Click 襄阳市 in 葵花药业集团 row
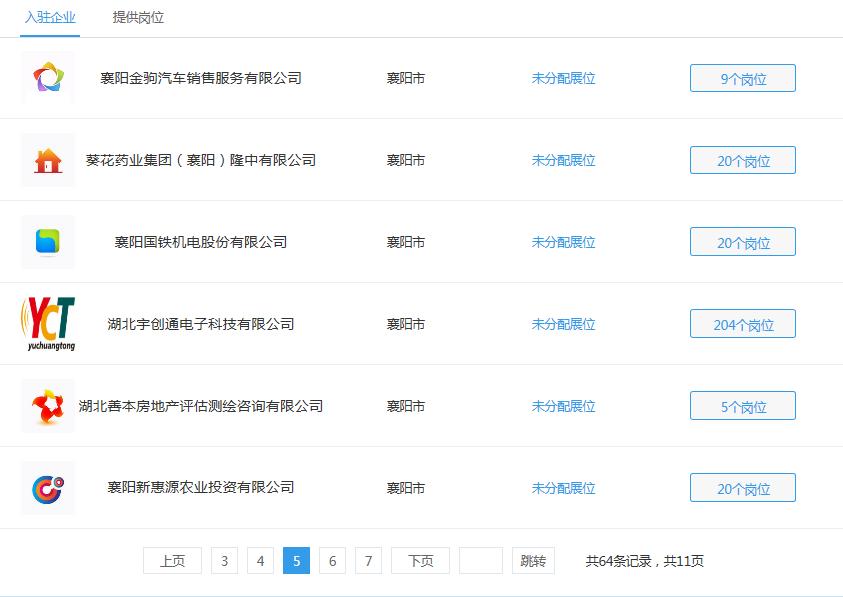 [x=406, y=160]
